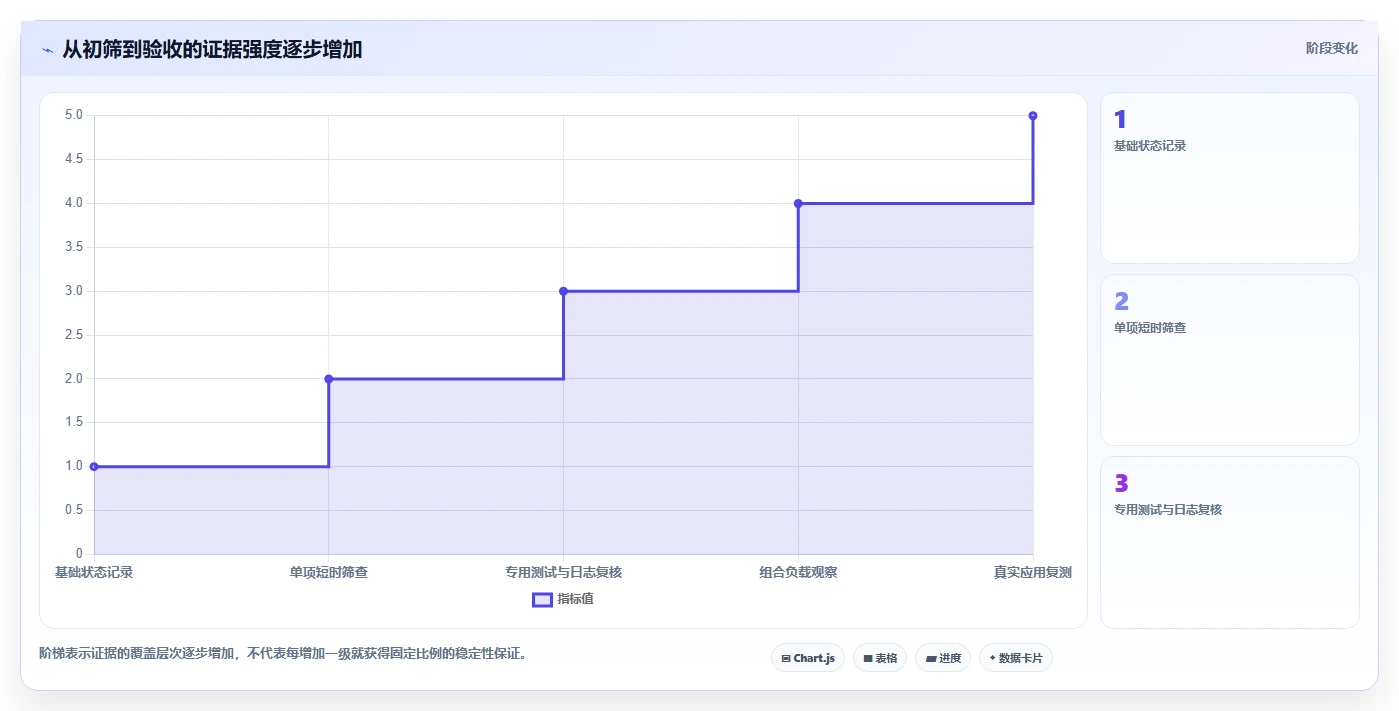Viewport: 1399px width, 711px height.
Task: Click data point at 单项短时筛查 value 2.0
Action: point(329,379)
